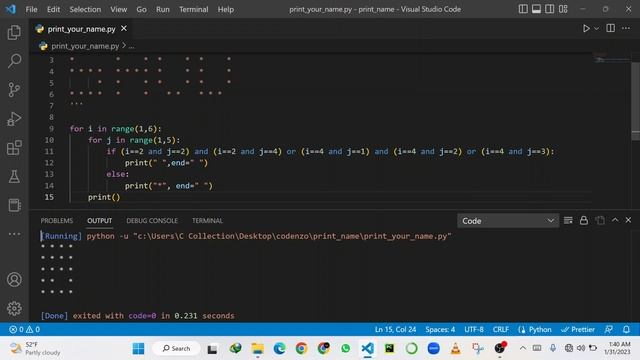Maximize the panel with the chevron
Screen dimensions: 640x360
click(615, 220)
